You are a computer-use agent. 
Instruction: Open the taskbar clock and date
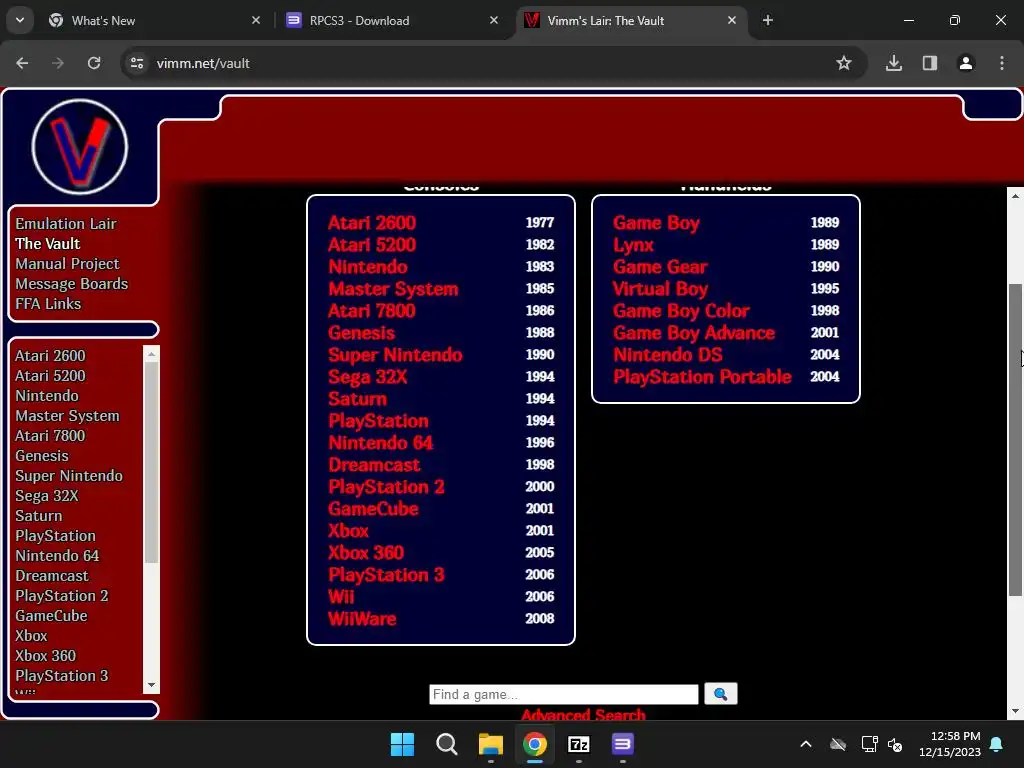point(950,744)
